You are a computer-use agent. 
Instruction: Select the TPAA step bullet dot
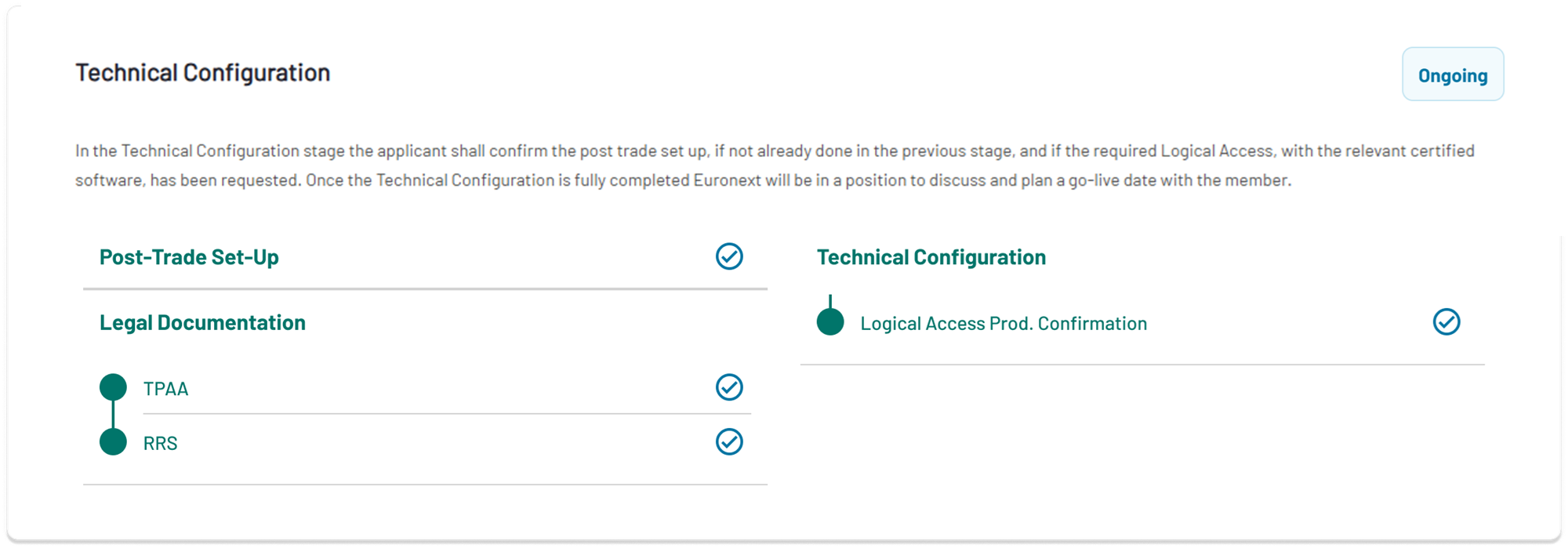[114, 387]
